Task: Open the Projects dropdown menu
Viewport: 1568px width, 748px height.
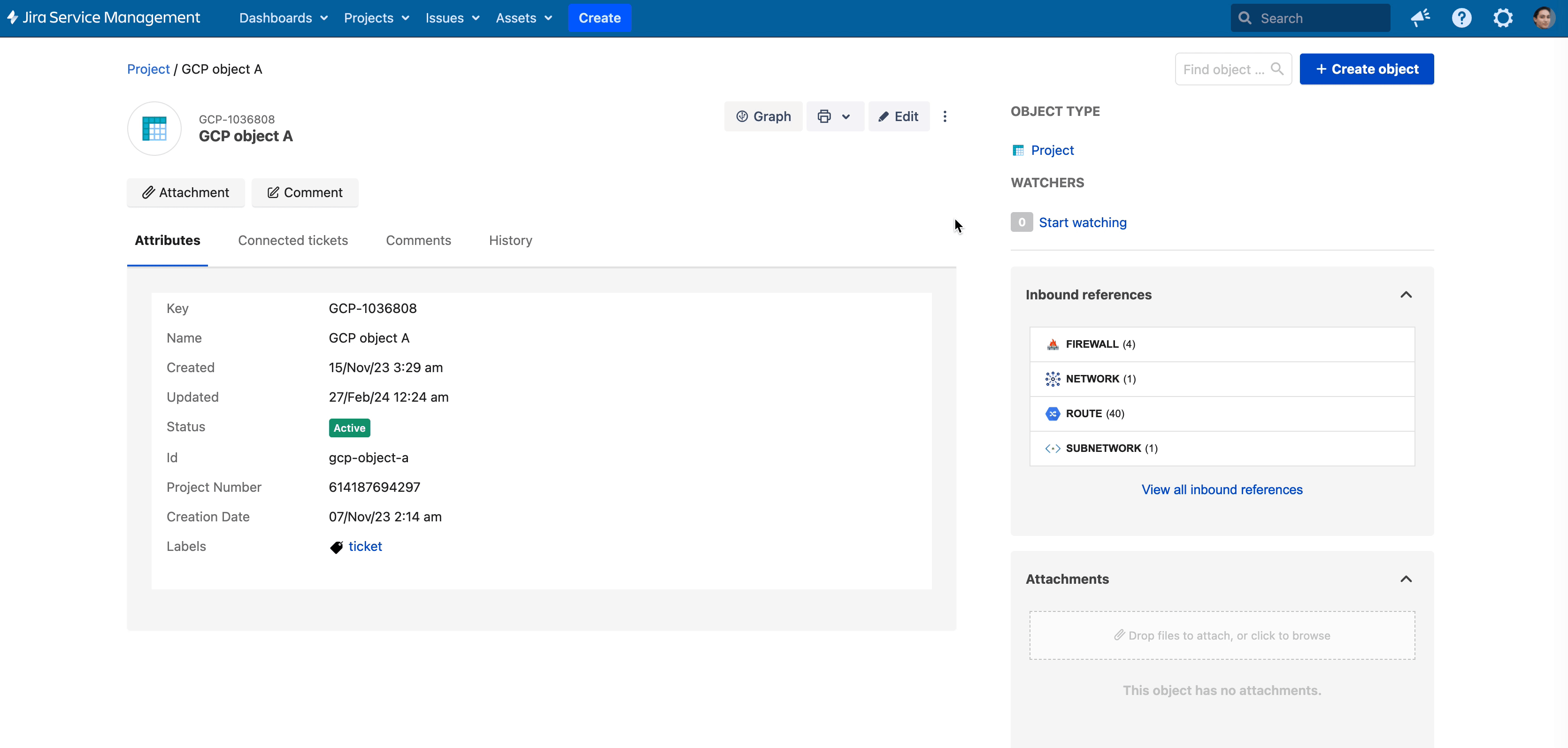Action: (x=376, y=18)
